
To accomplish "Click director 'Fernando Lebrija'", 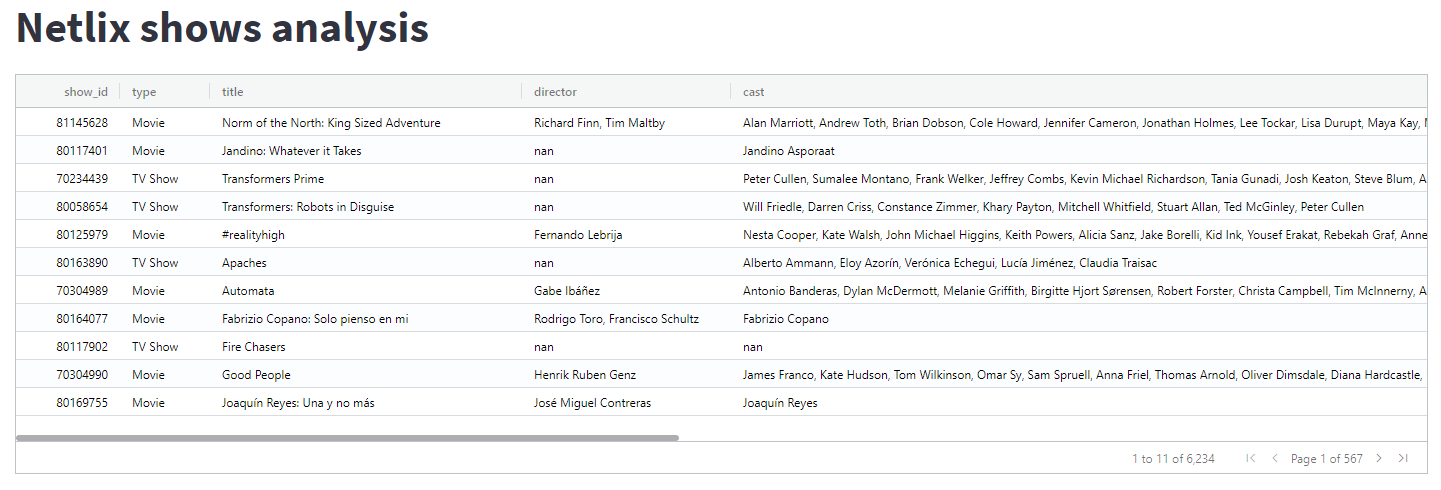I will pos(578,235).
